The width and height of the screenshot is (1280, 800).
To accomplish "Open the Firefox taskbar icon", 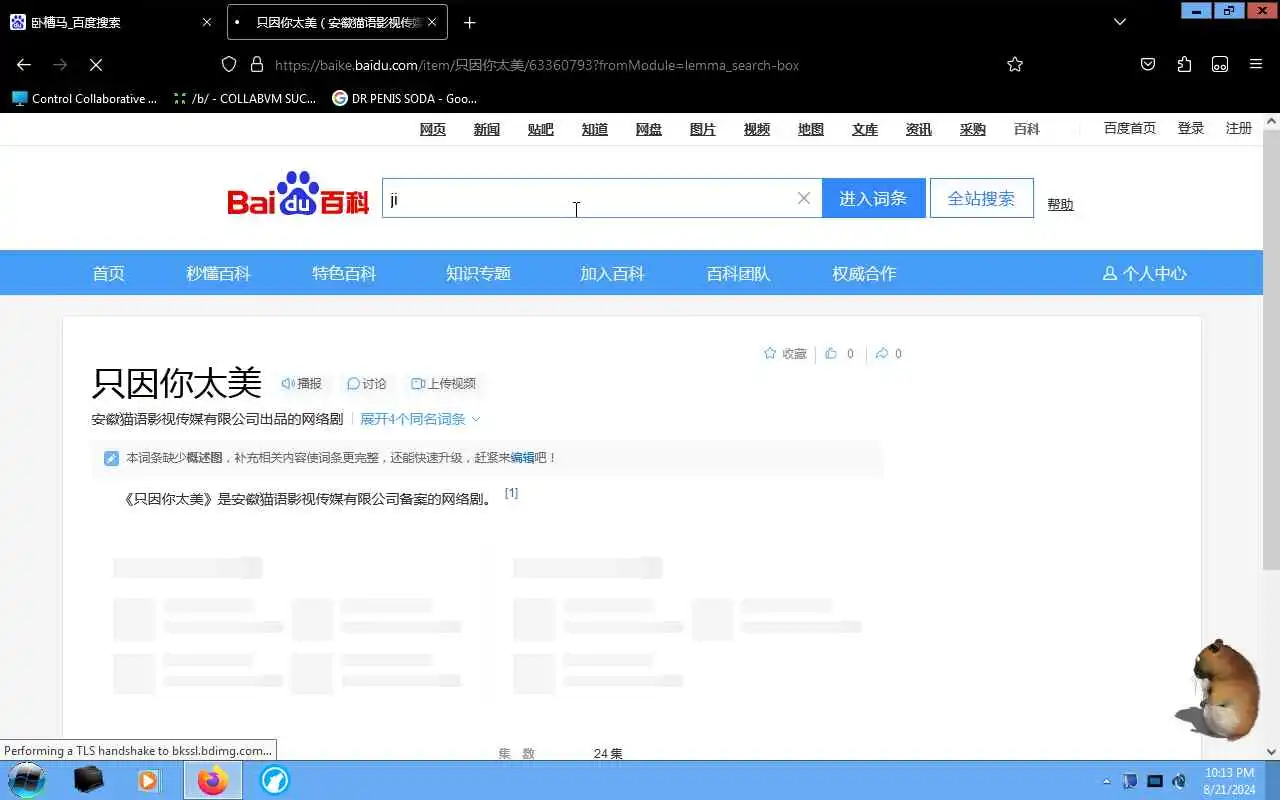I will tap(212, 780).
